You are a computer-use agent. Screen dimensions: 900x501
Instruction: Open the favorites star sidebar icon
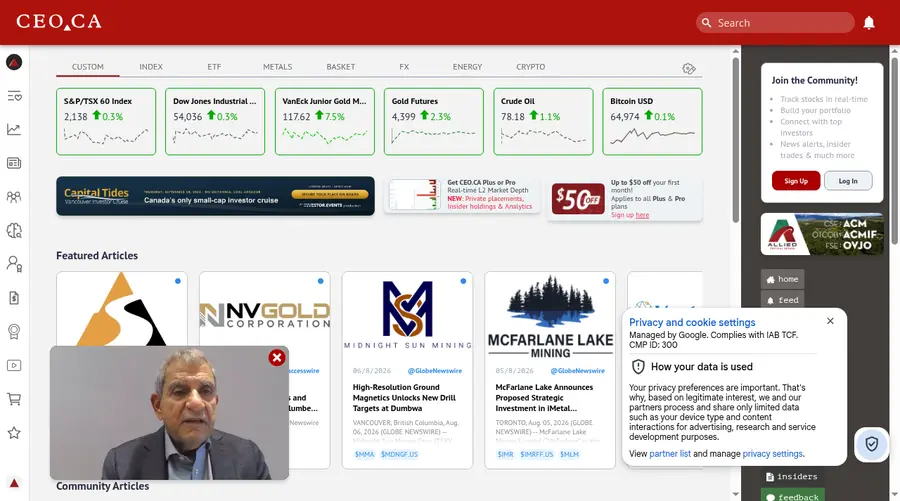pos(14,433)
